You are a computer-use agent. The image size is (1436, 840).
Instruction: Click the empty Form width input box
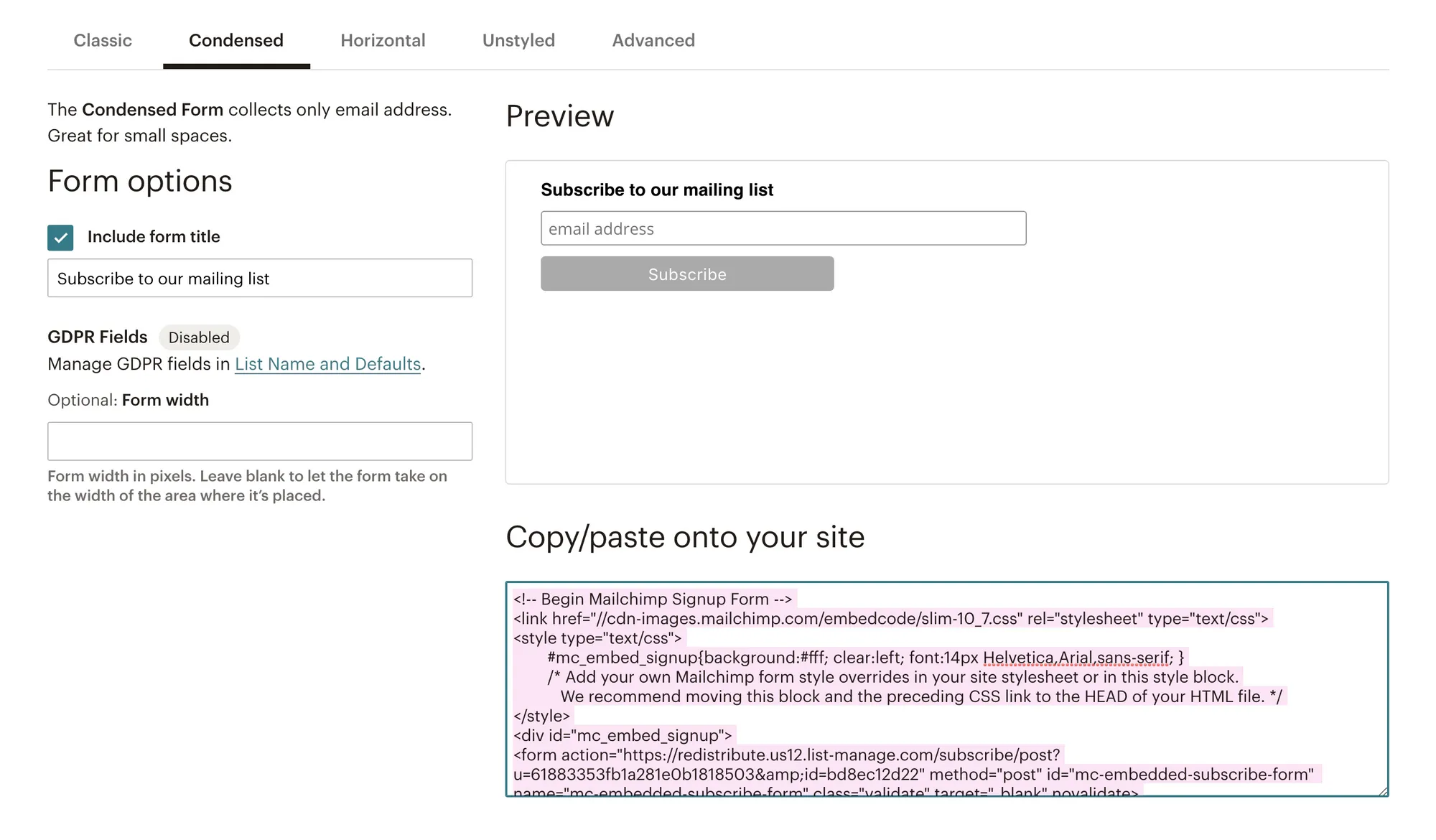coord(259,441)
